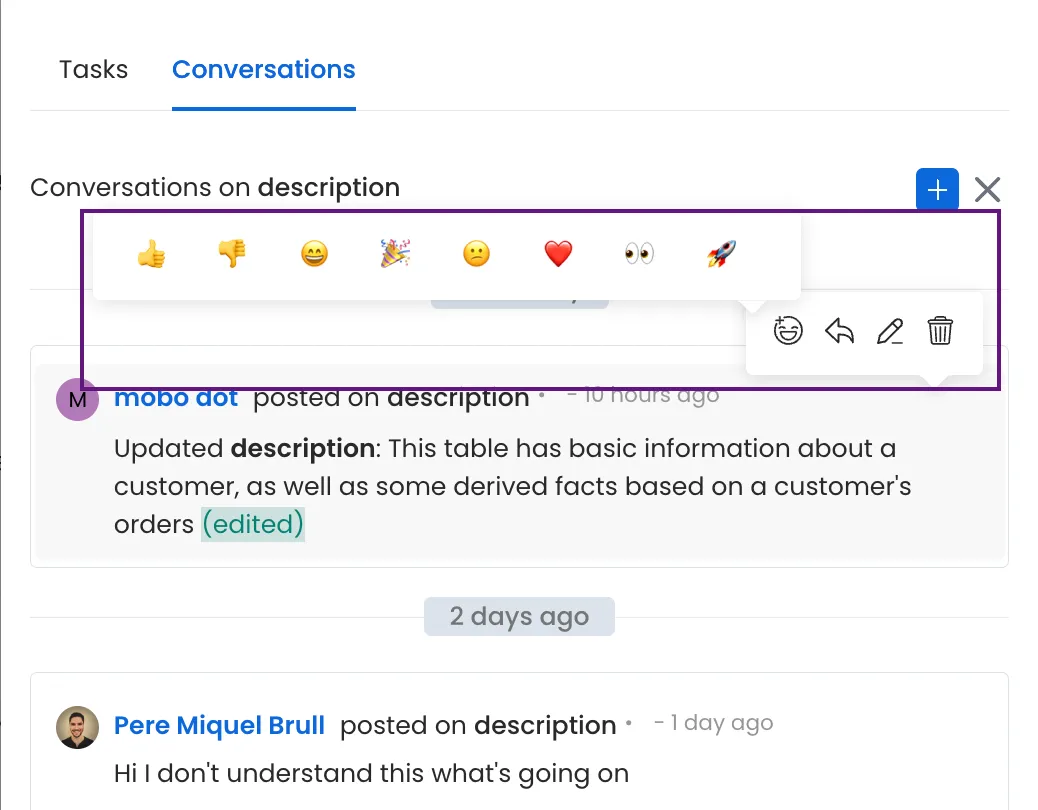
Task: Open the Conversations tab
Action: click(263, 70)
